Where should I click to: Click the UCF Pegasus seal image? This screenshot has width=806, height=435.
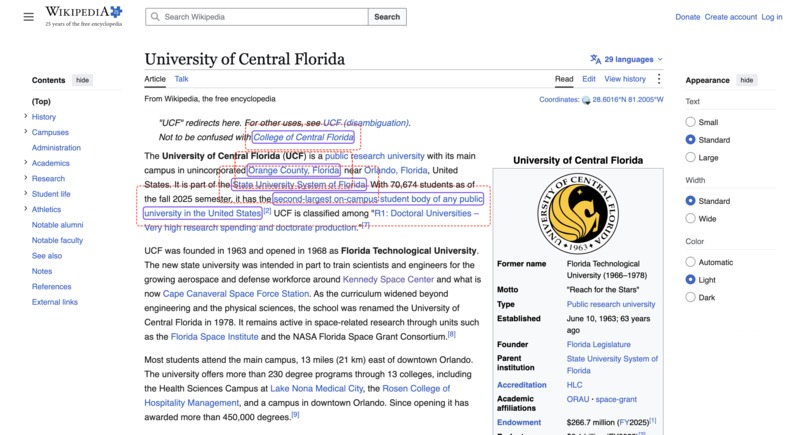[578, 213]
